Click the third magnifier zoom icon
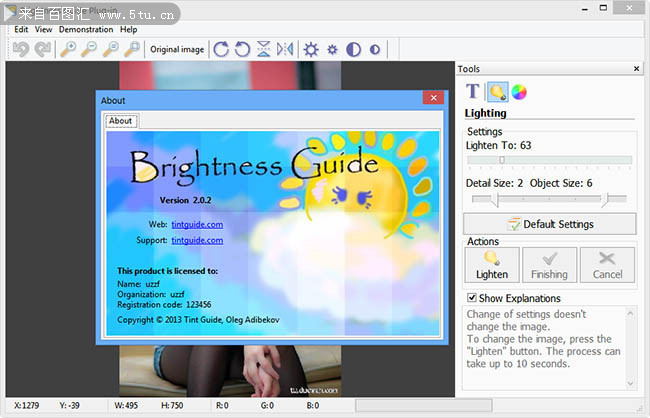This screenshot has width=650, height=418. [111, 49]
